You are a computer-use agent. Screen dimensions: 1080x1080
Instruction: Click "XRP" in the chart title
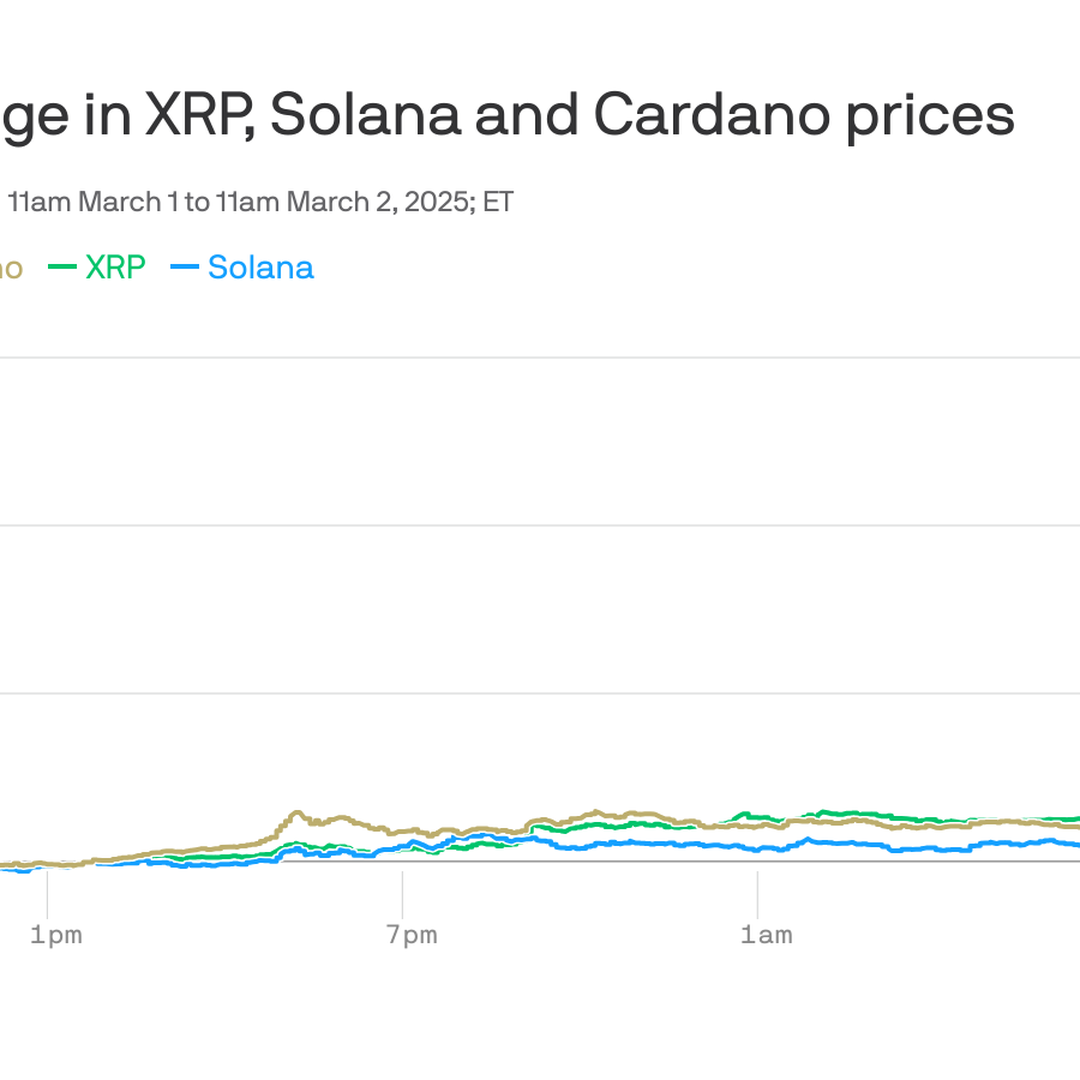(x=198, y=115)
